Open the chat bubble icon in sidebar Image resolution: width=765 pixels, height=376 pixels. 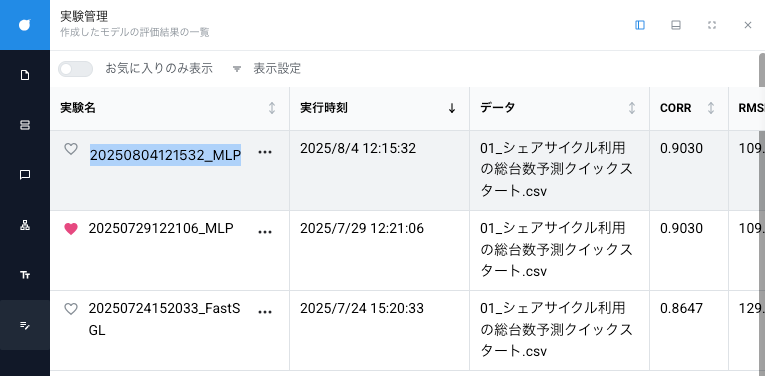24,175
